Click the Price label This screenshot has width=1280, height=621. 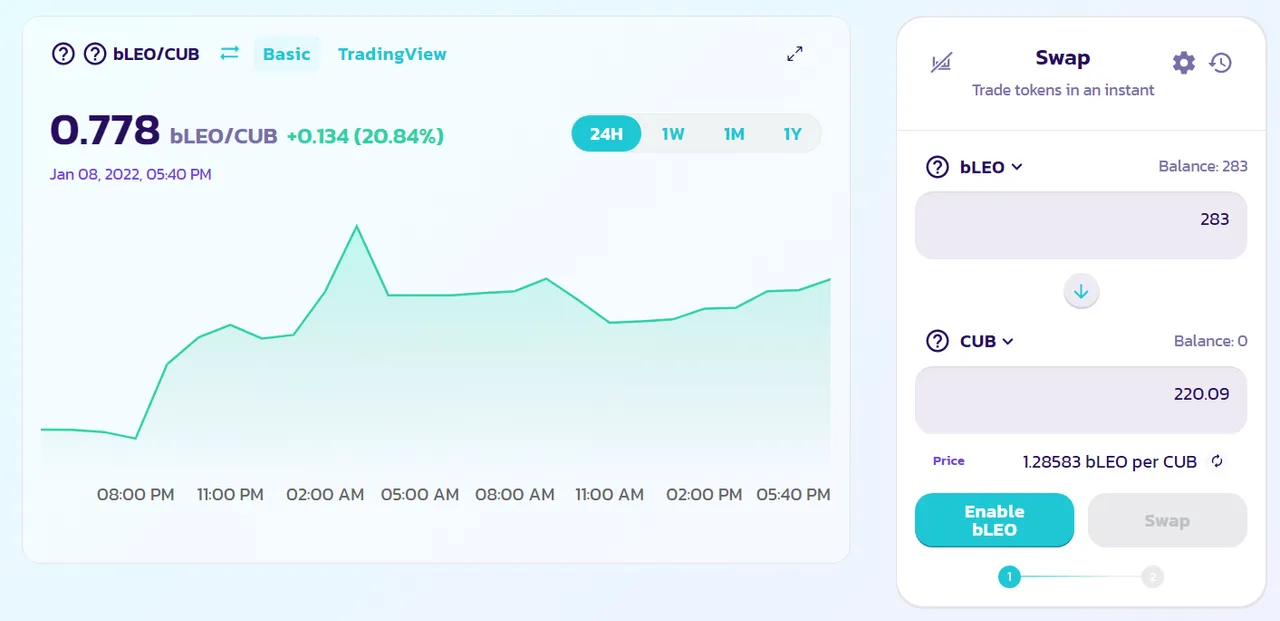click(949, 461)
